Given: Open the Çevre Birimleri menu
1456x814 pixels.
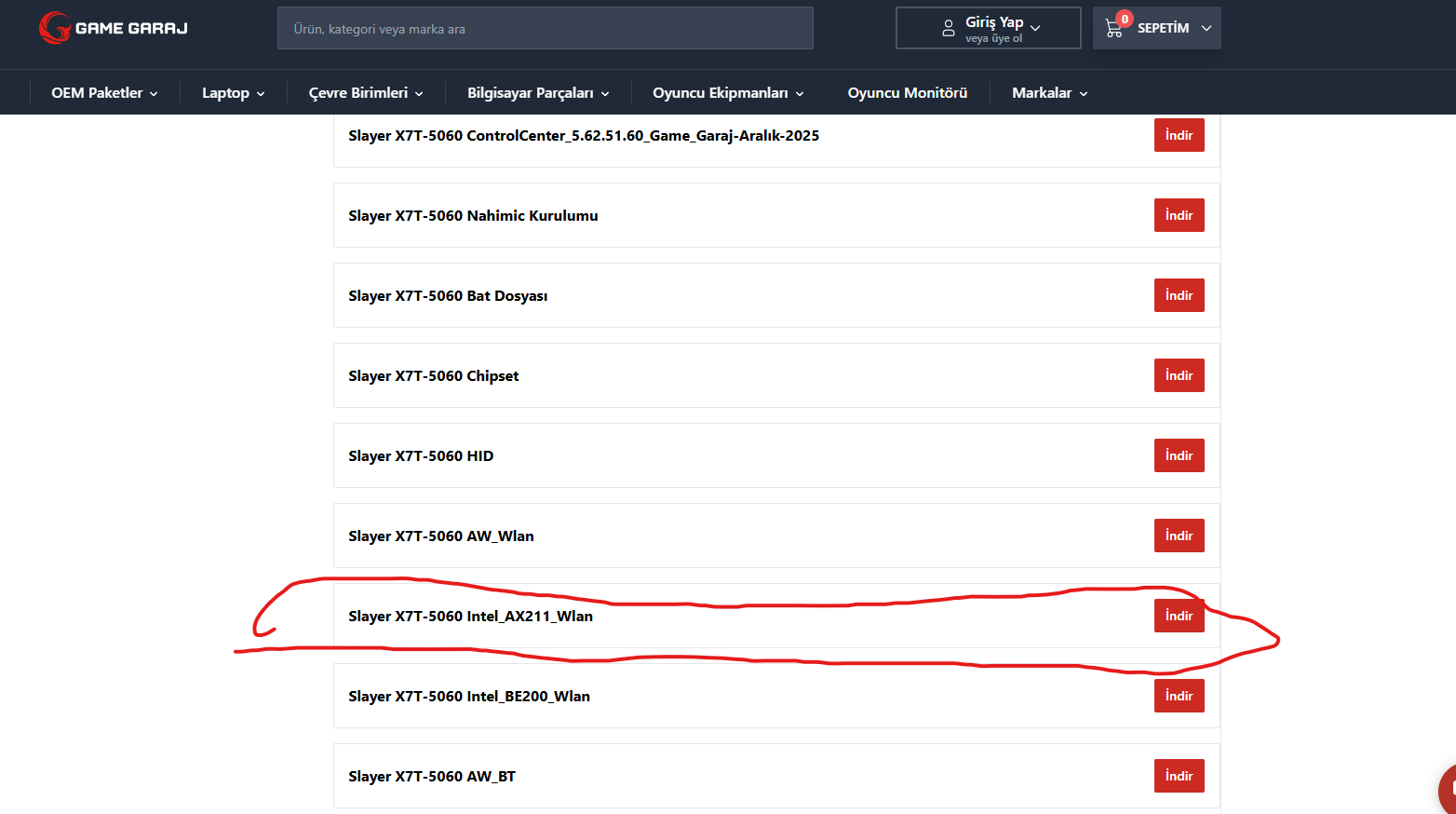Looking at the screenshot, I should tap(366, 92).
